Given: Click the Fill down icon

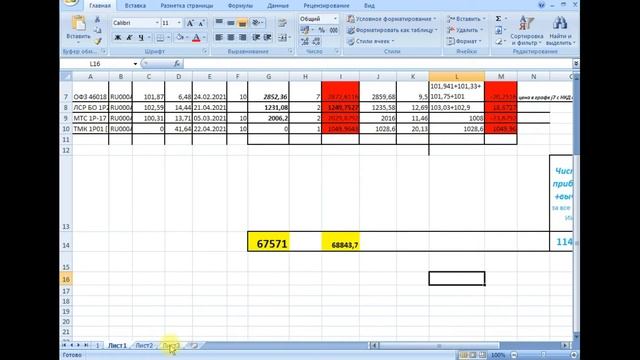Looking at the screenshot, I should (x=498, y=30).
